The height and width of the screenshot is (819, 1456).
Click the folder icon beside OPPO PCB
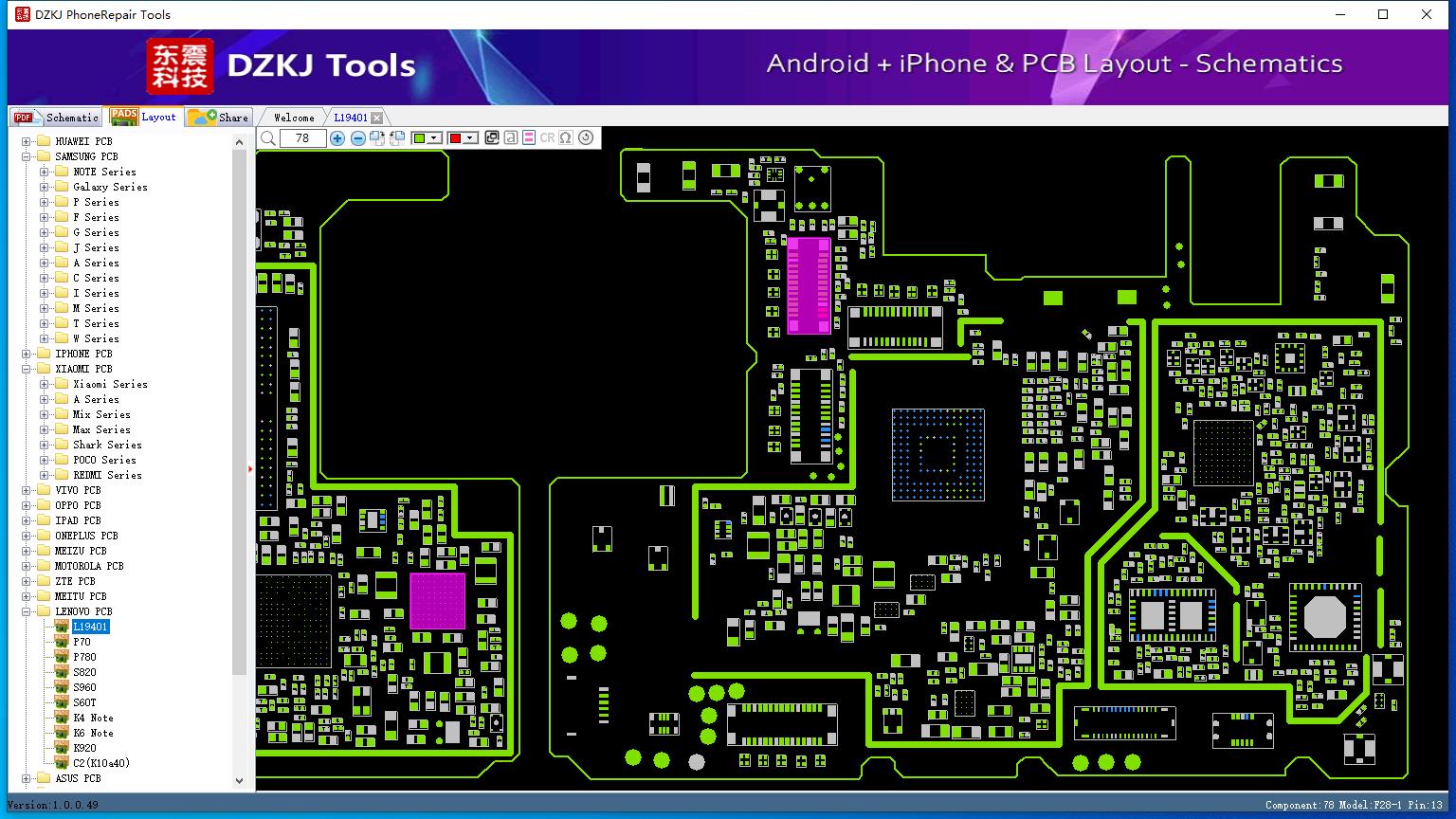pos(43,505)
